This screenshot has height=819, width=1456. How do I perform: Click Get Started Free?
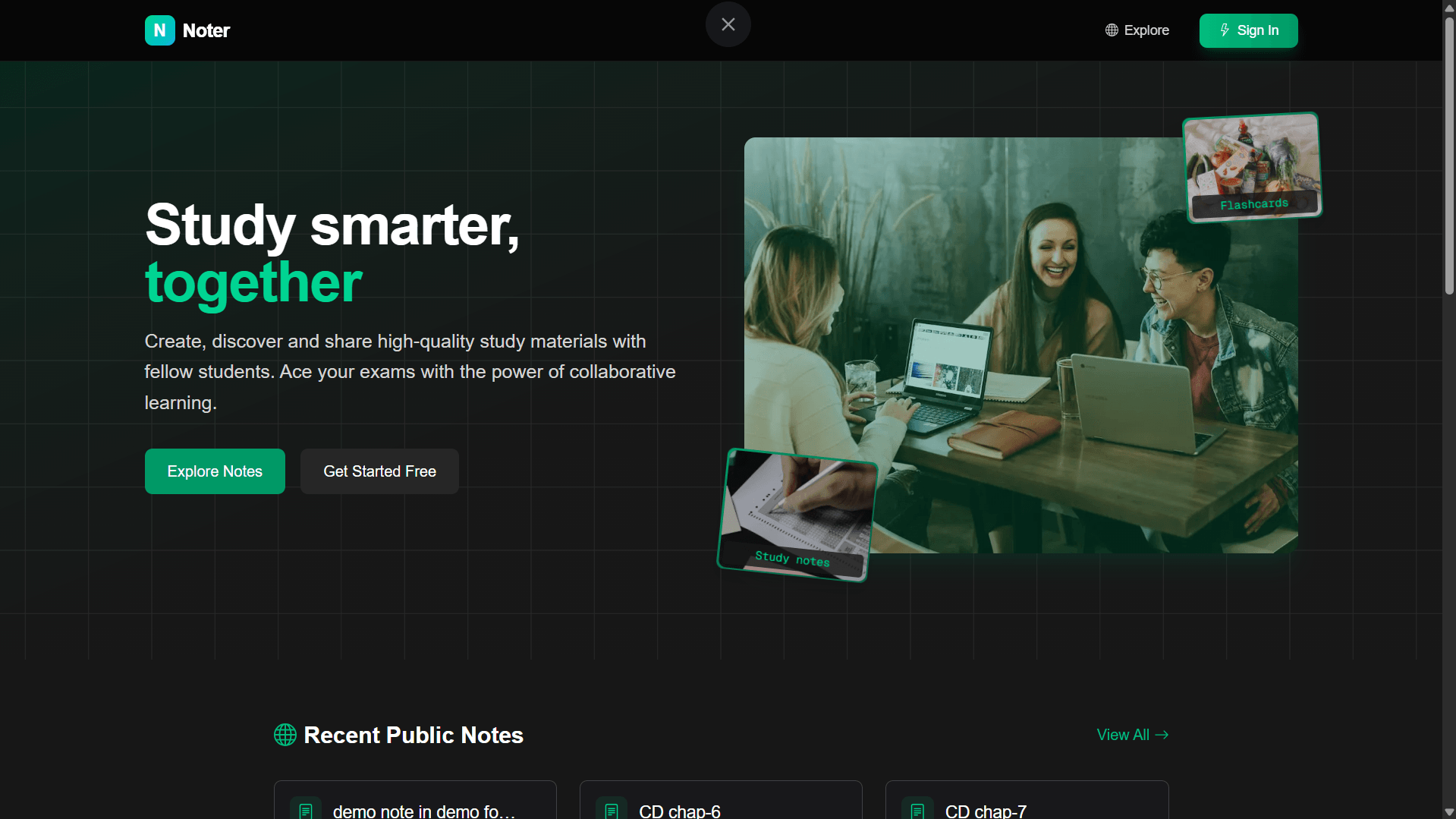pyautogui.click(x=379, y=471)
